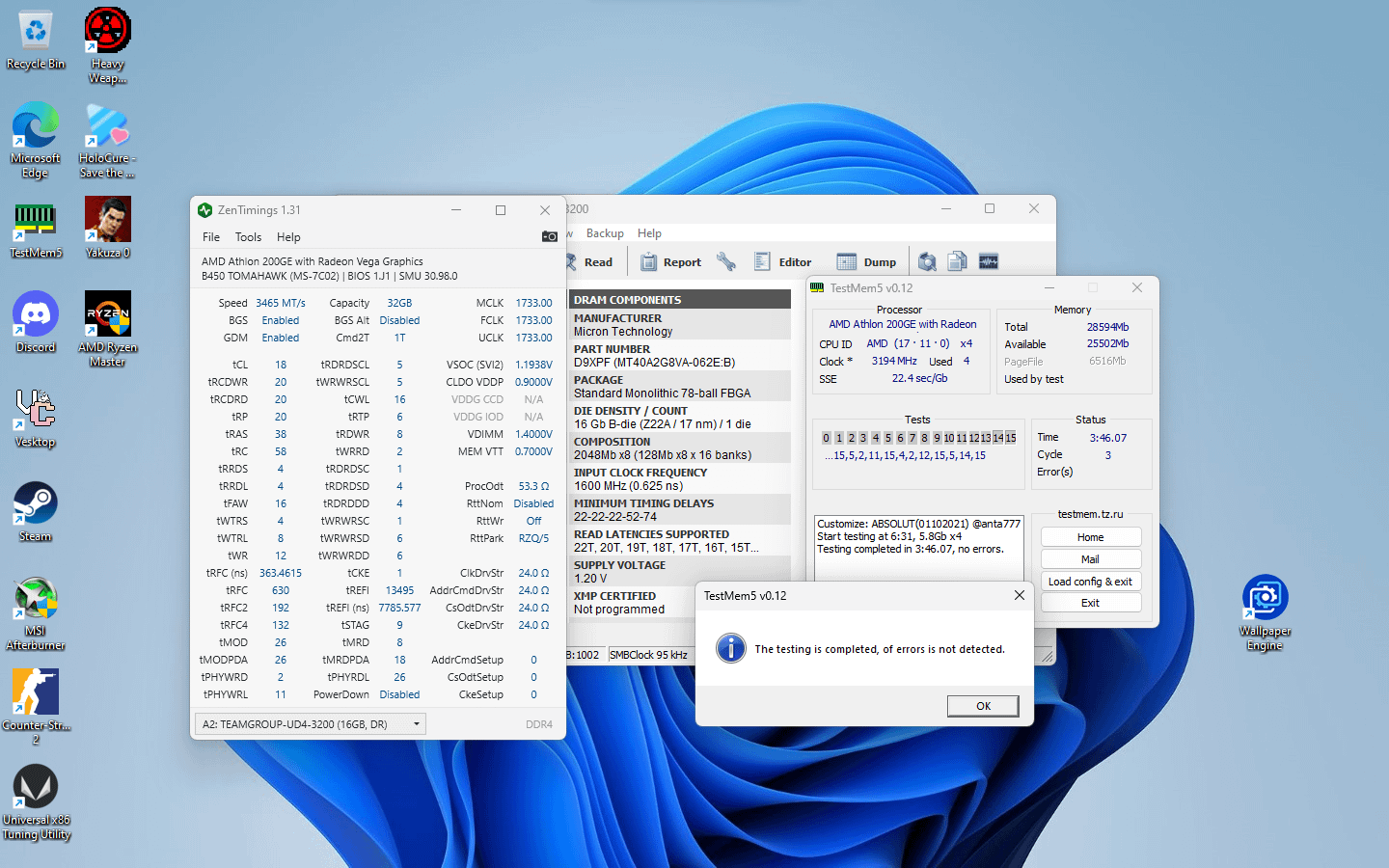Open the Editor from the Thaiphoon toolbar
The image size is (1389, 868).
[x=783, y=262]
